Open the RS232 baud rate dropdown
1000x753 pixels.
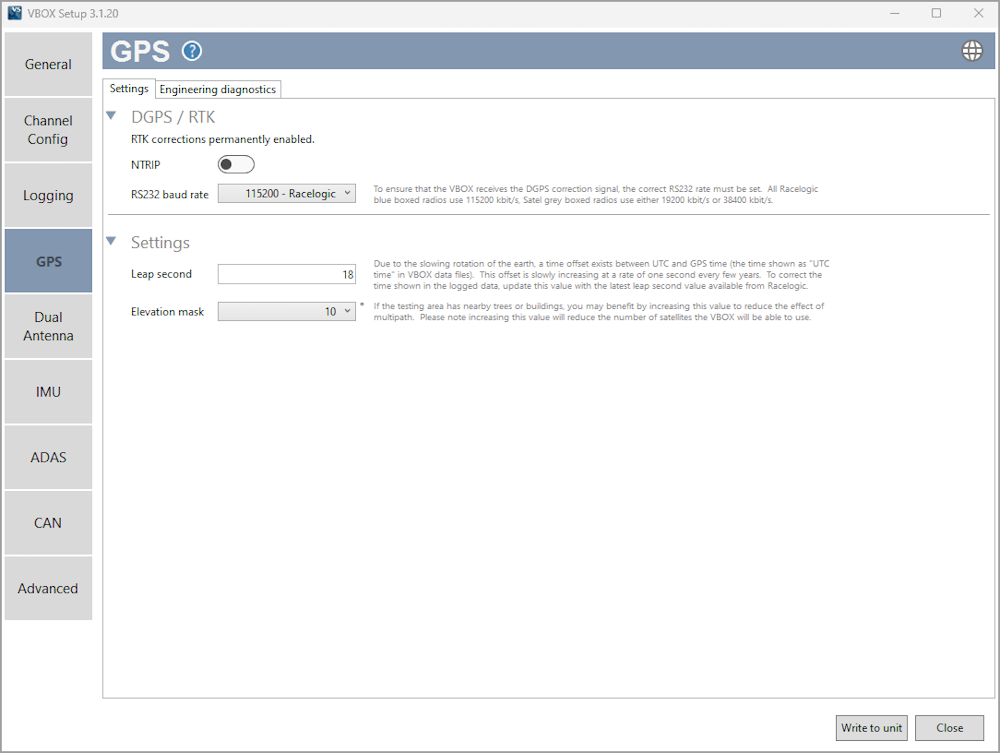287,193
